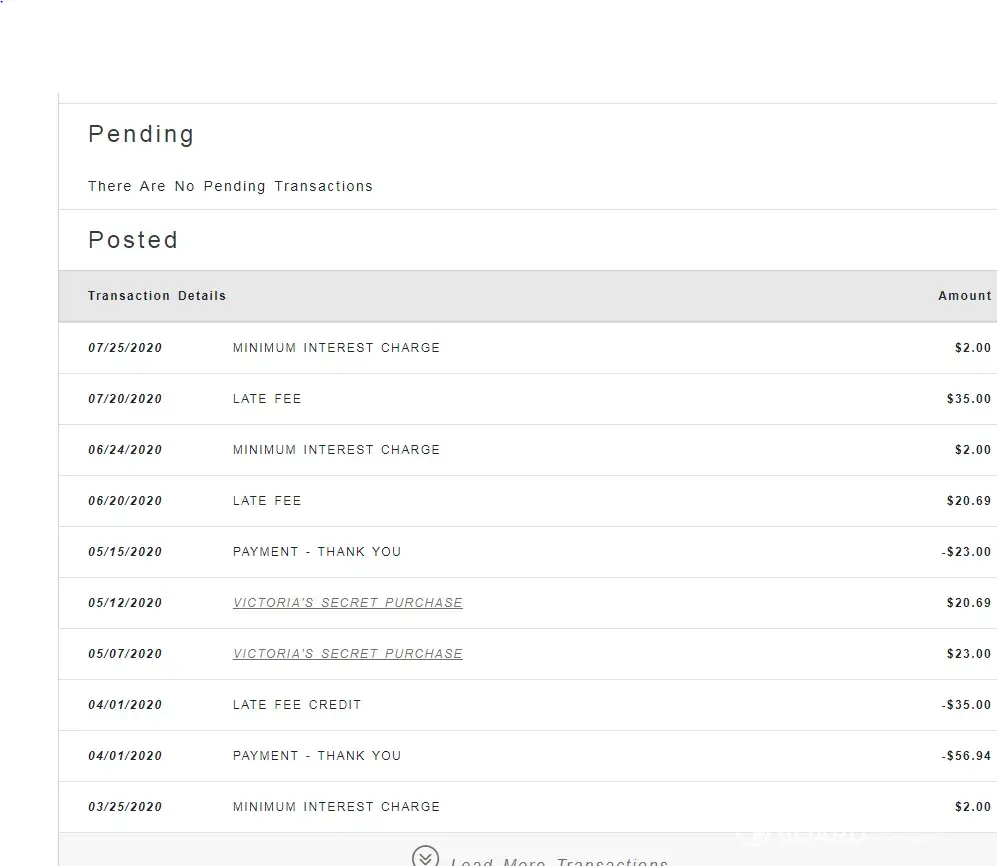Click the $35.00 late fee amount

(968, 399)
